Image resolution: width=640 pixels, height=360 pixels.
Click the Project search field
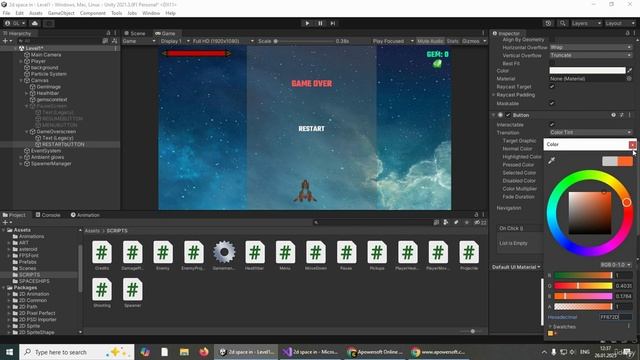[373, 222]
